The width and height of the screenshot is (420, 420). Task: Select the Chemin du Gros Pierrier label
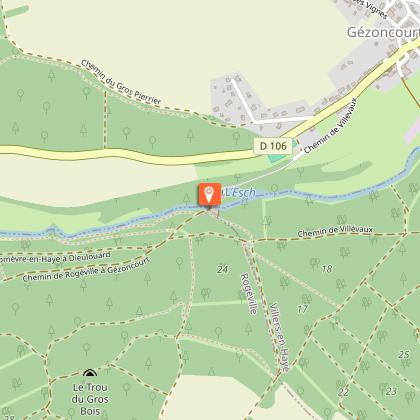tap(121, 82)
